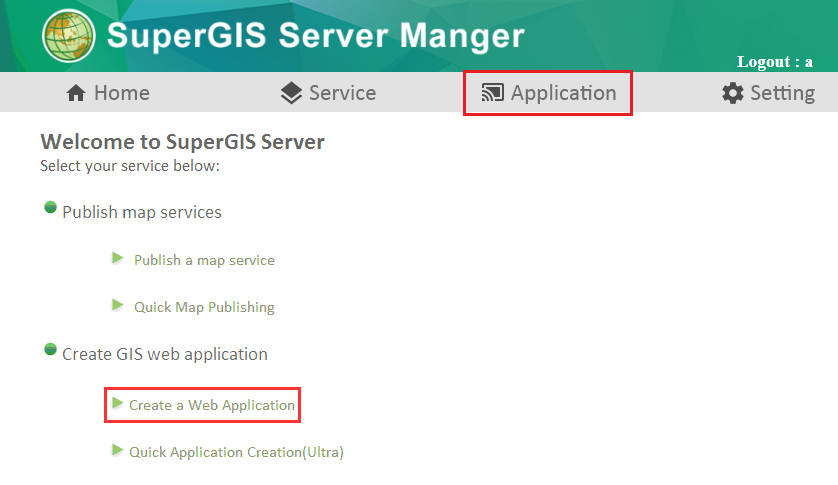The width and height of the screenshot is (838, 485).
Task: Click the Publish map services heading
Action: (142, 212)
